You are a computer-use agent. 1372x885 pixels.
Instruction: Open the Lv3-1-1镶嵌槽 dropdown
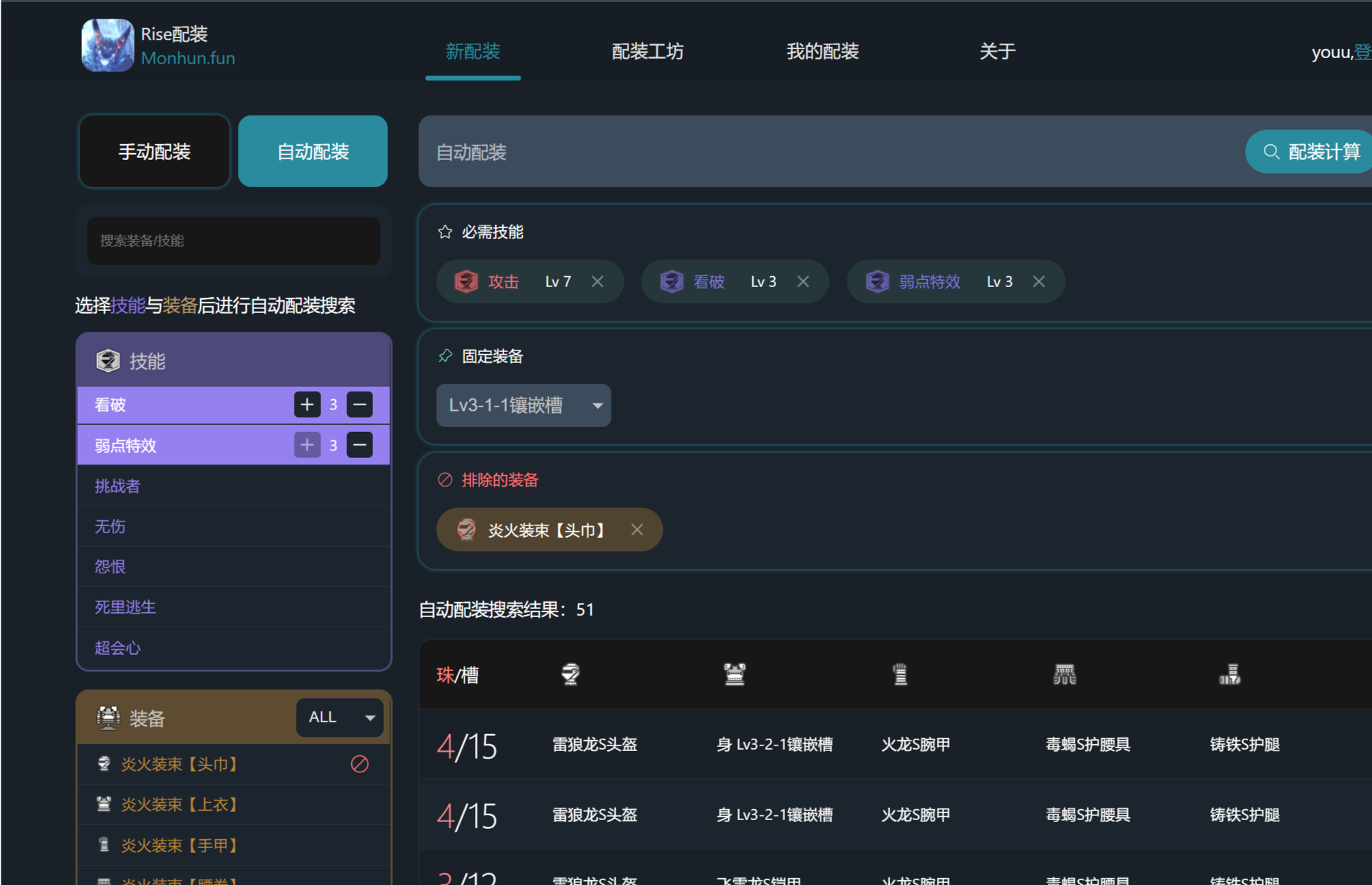(523, 405)
